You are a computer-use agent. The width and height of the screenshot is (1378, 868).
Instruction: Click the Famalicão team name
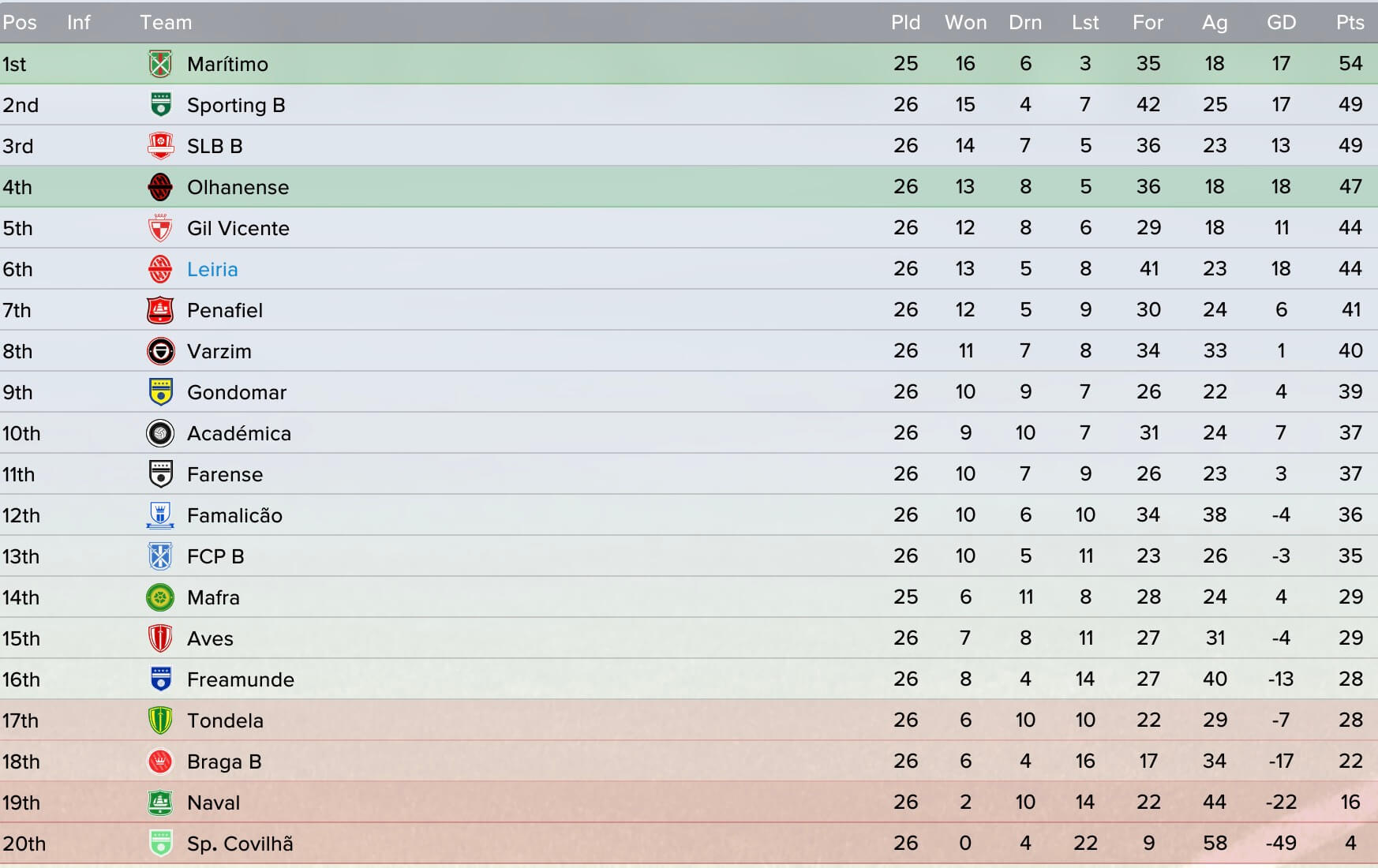(234, 515)
